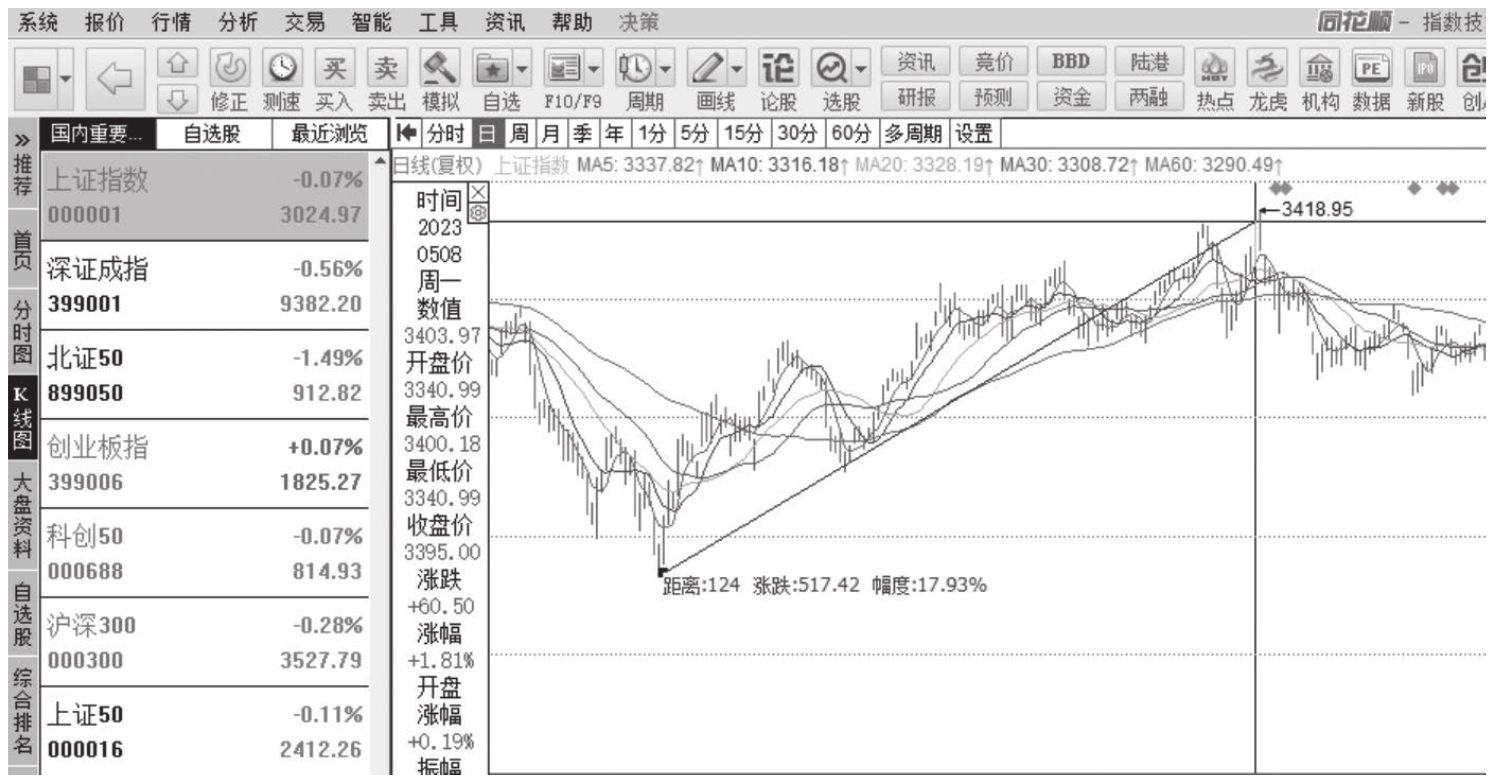Expand the layout grid dropdown arrow
Image resolution: width=1489 pixels, height=778 pixels.
[x=66, y=79]
